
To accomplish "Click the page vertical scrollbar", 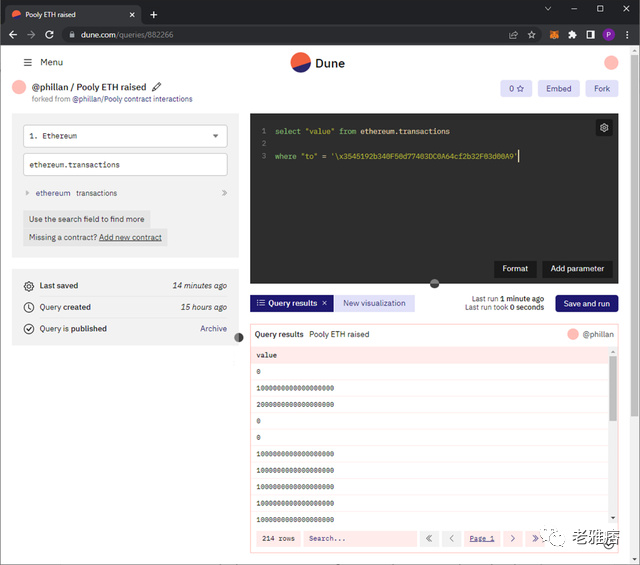I will pos(634,235).
